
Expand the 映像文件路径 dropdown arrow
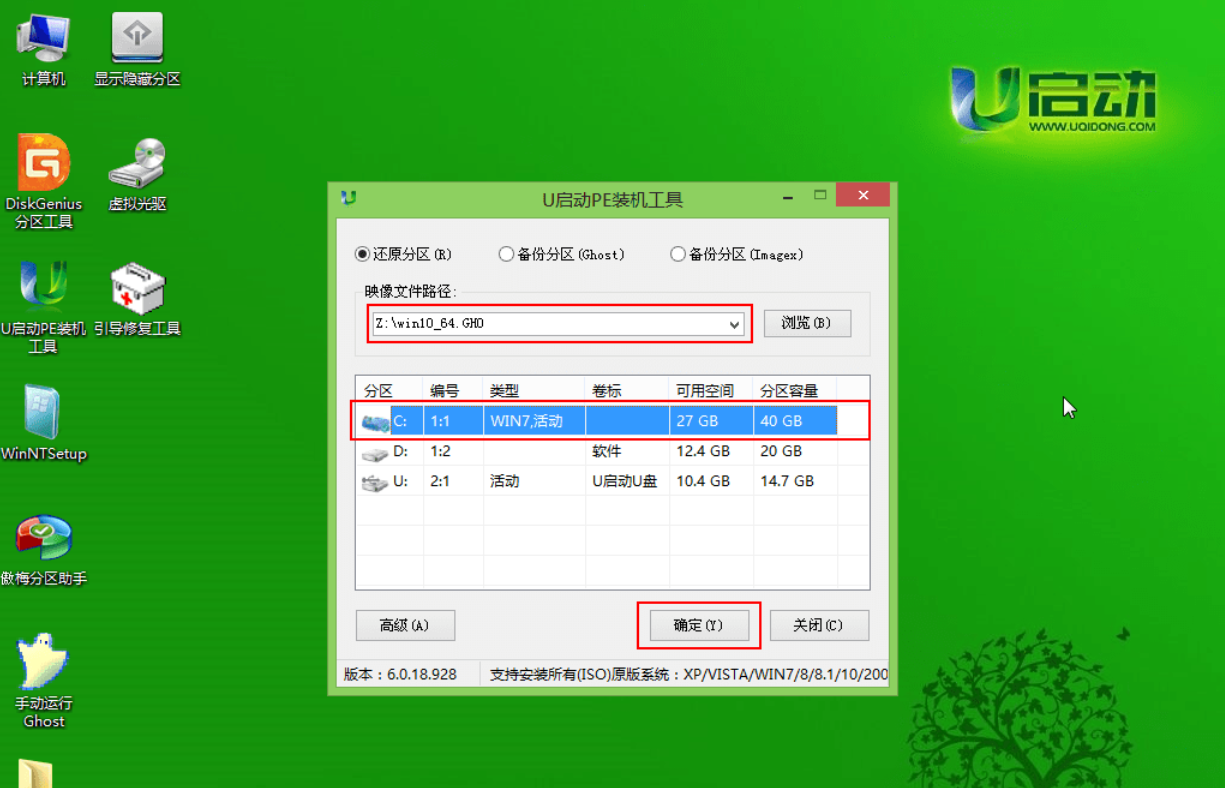click(734, 325)
